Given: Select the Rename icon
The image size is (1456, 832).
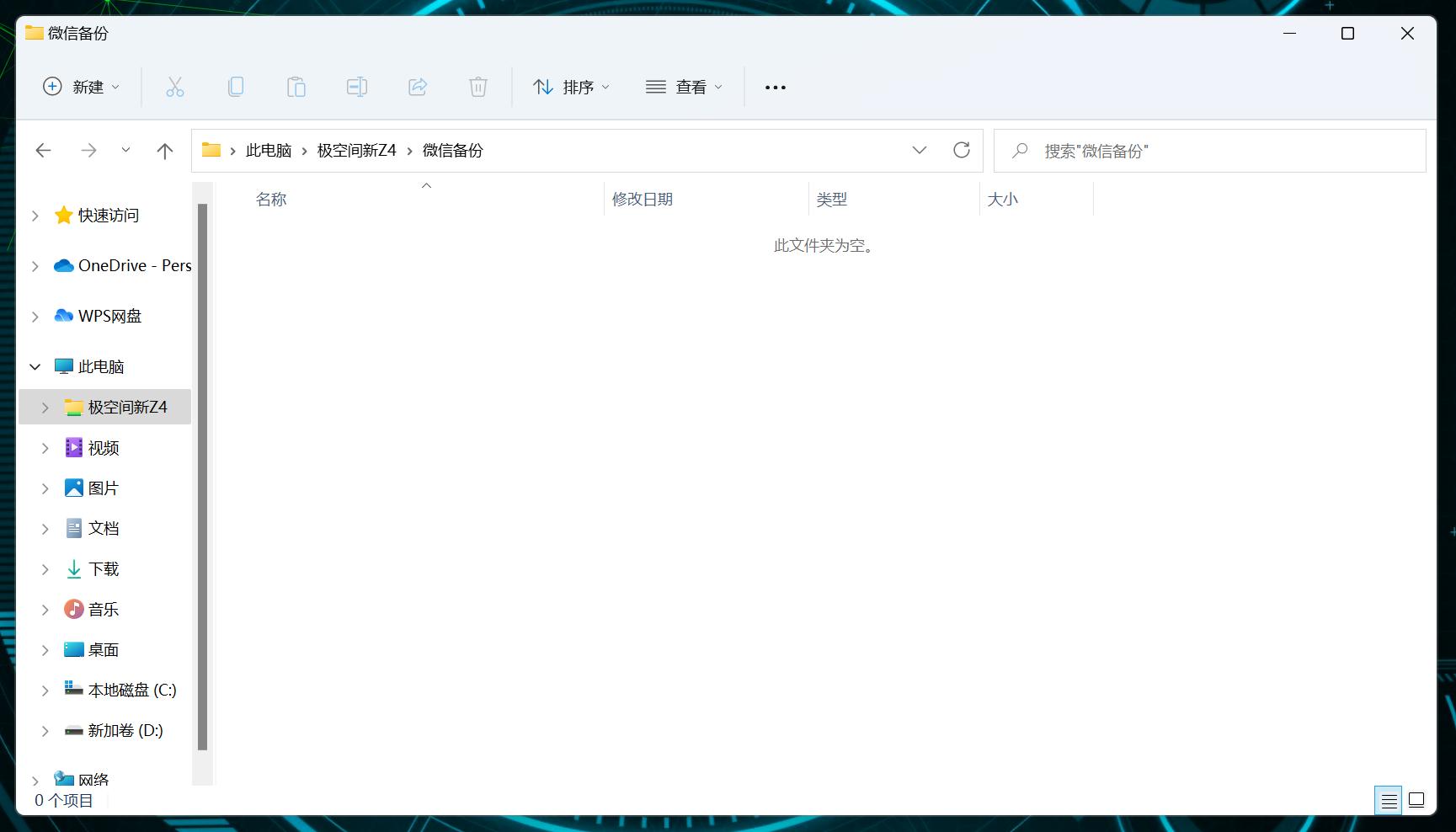Looking at the screenshot, I should click(356, 87).
